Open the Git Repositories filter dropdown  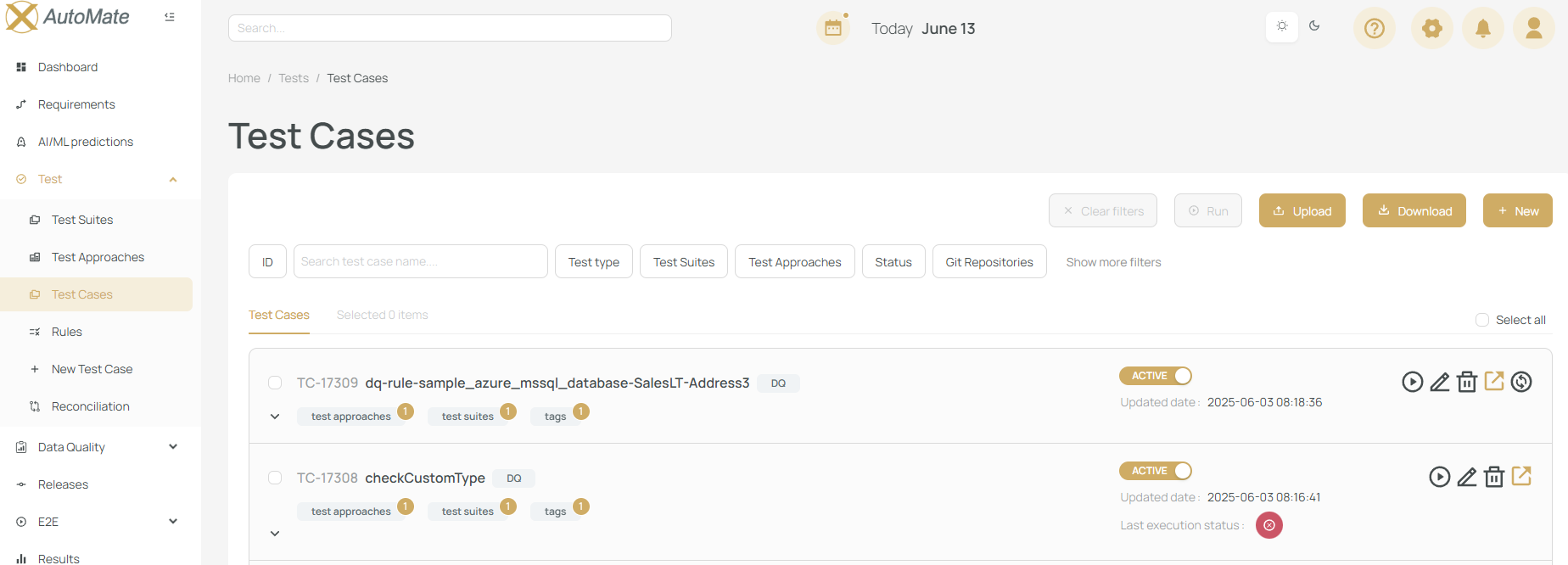(x=989, y=261)
